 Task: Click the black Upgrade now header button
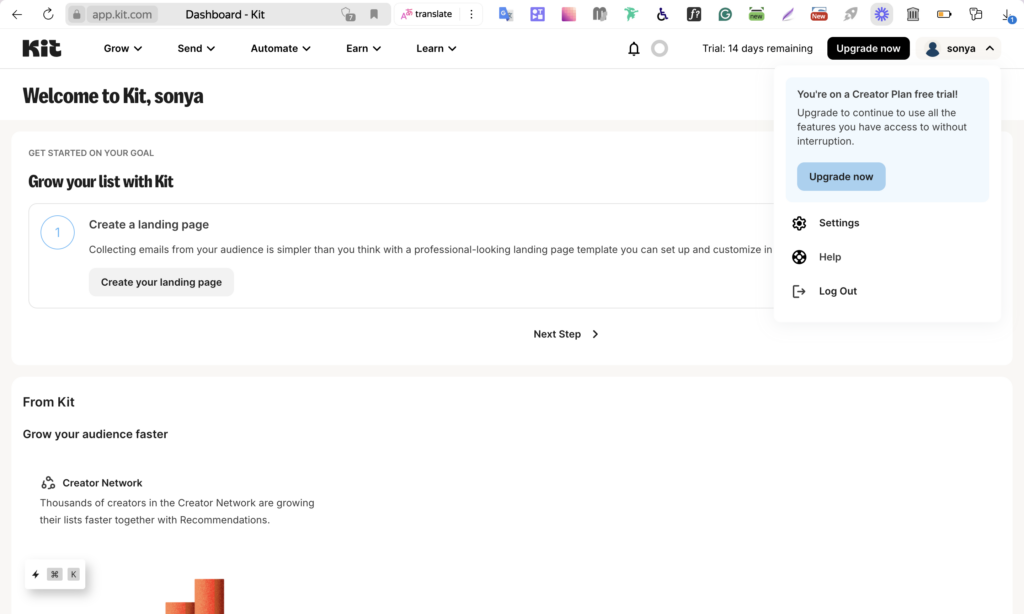tap(868, 48)
